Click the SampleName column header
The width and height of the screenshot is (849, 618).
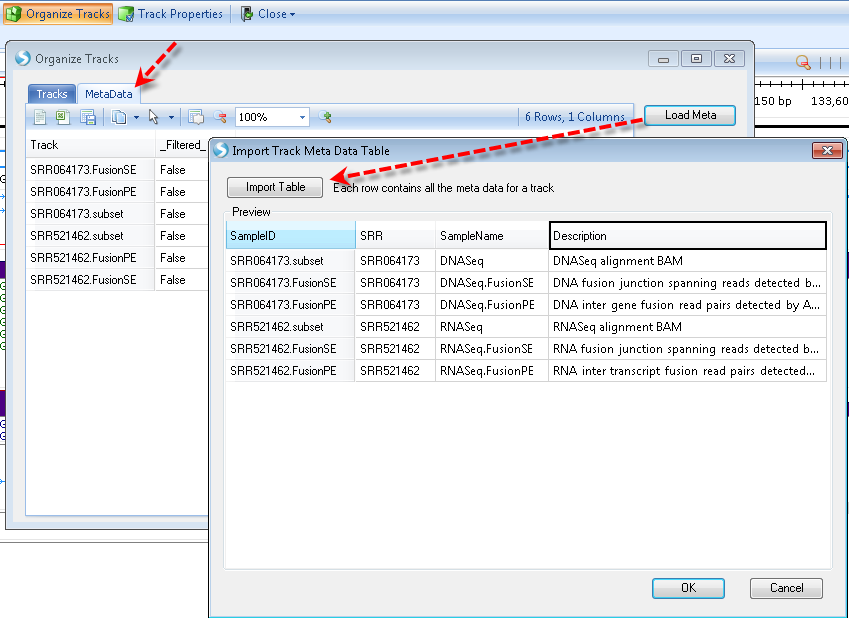pos(492,236)
